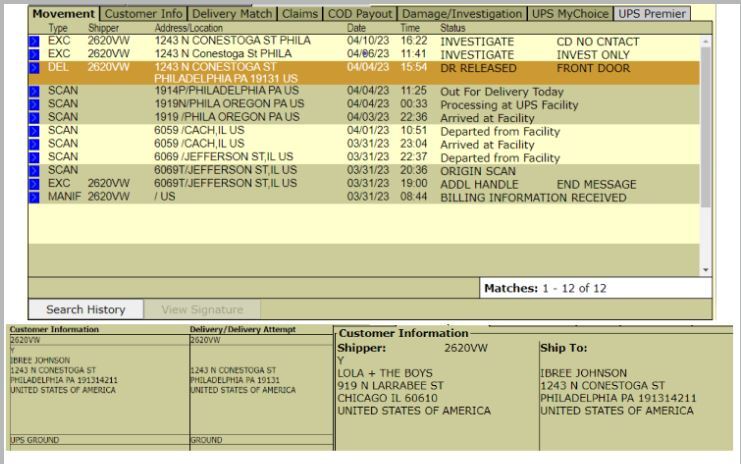The image size is (741, 464).
Task: Click arrow icon for 04/03/23 22:36 Arrived row
Action: [34, 118]
